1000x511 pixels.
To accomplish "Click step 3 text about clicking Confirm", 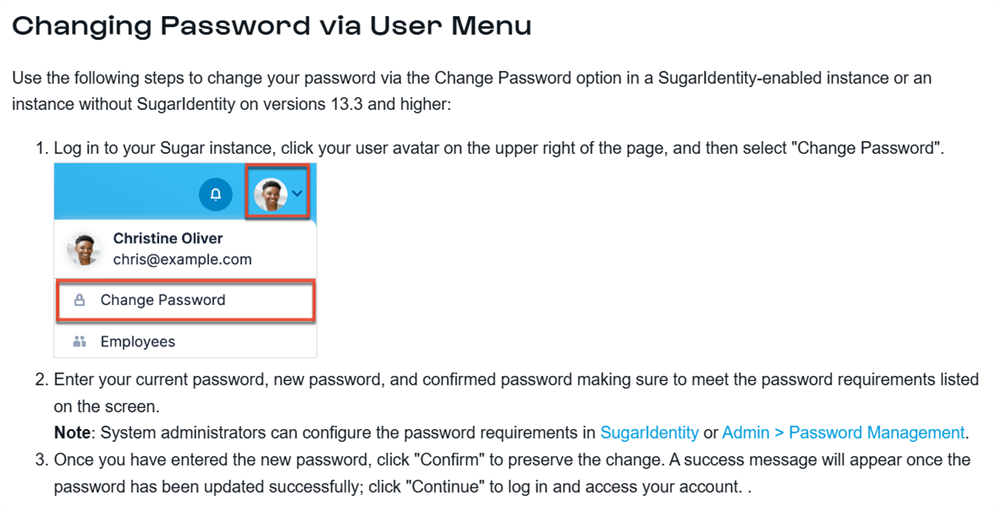I will (x=512, y=473).
